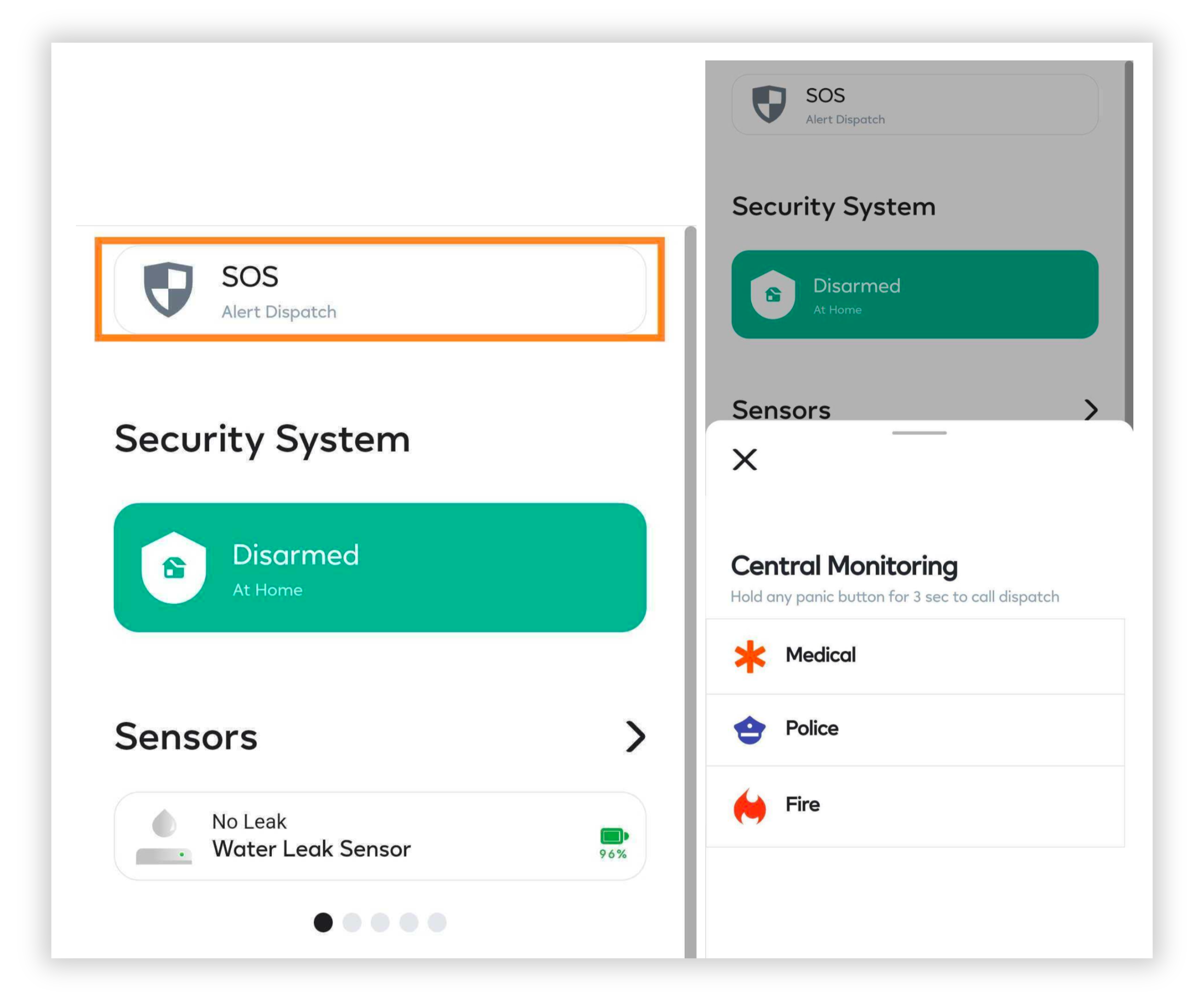
Task: Jump to the last page indicator dot
Action: 437,922
